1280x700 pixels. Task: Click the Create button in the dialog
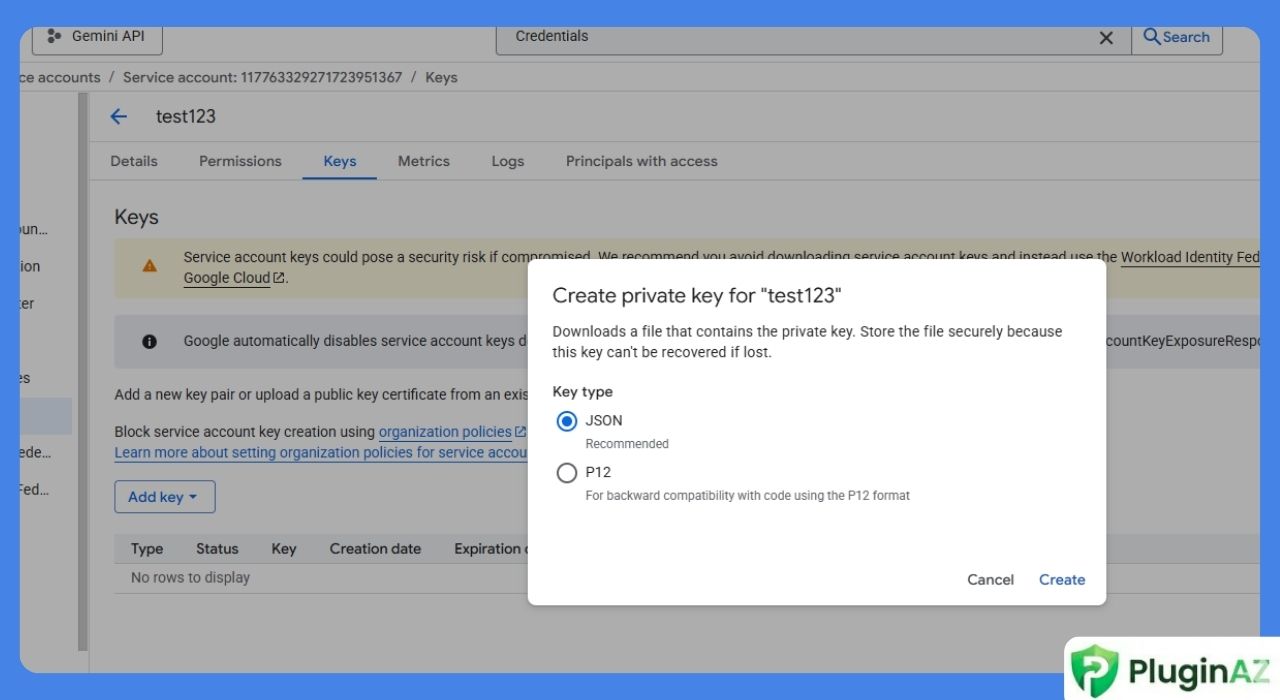tap(1061, 580)
